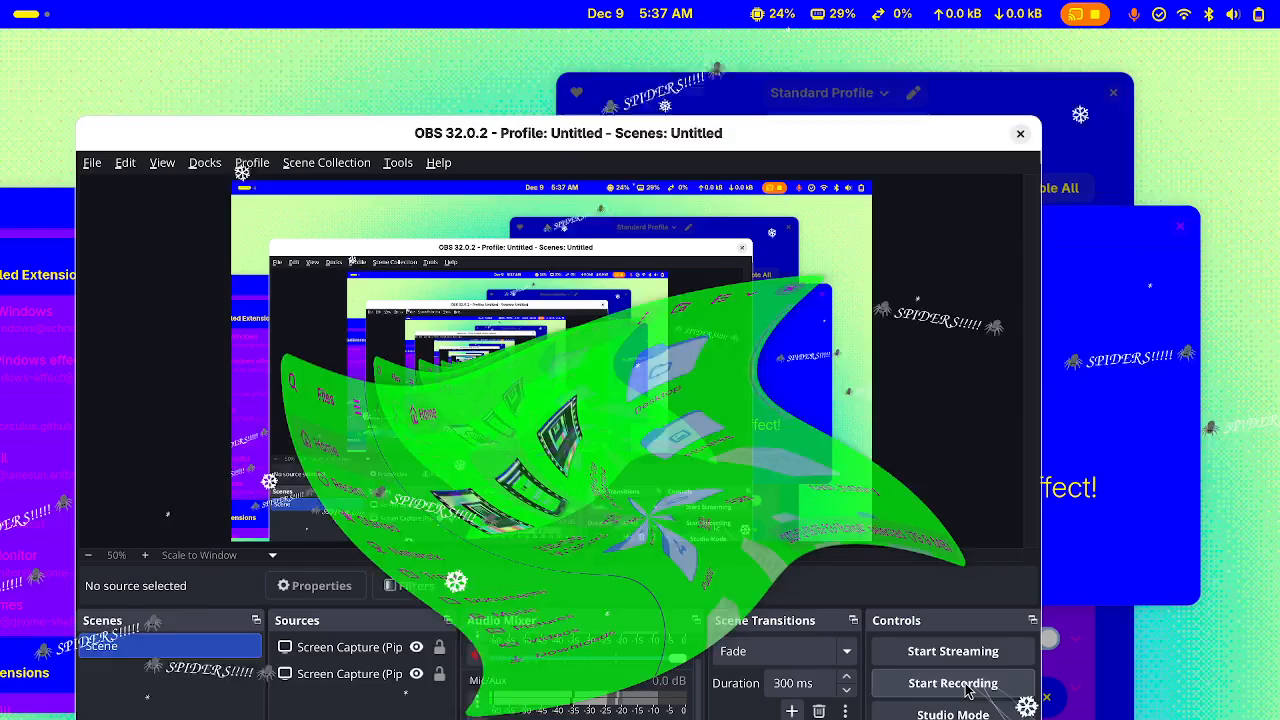This screenshot has width=1280, height=720.
Task: Open the Edit menu in OBS
Action: (125, 163)
